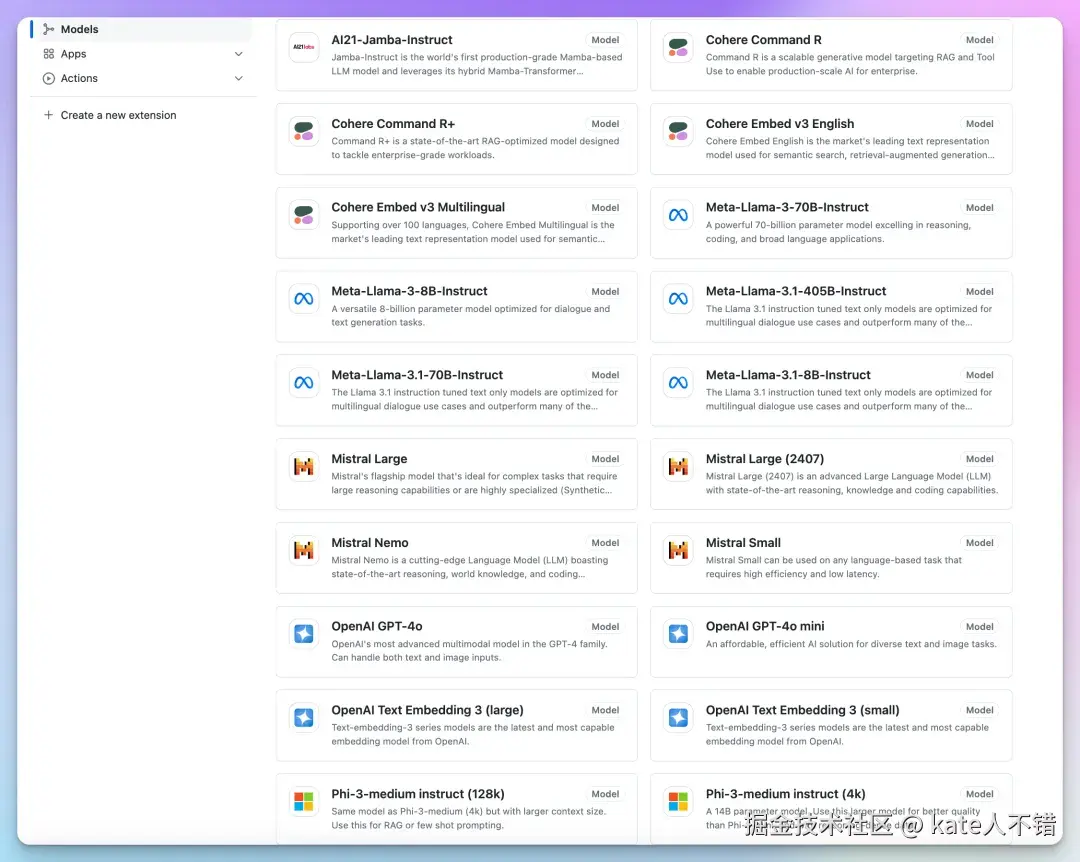Click Model badge on OpenAI GPT-4o mini card
1080x862 pixels.
pos(979,626)
